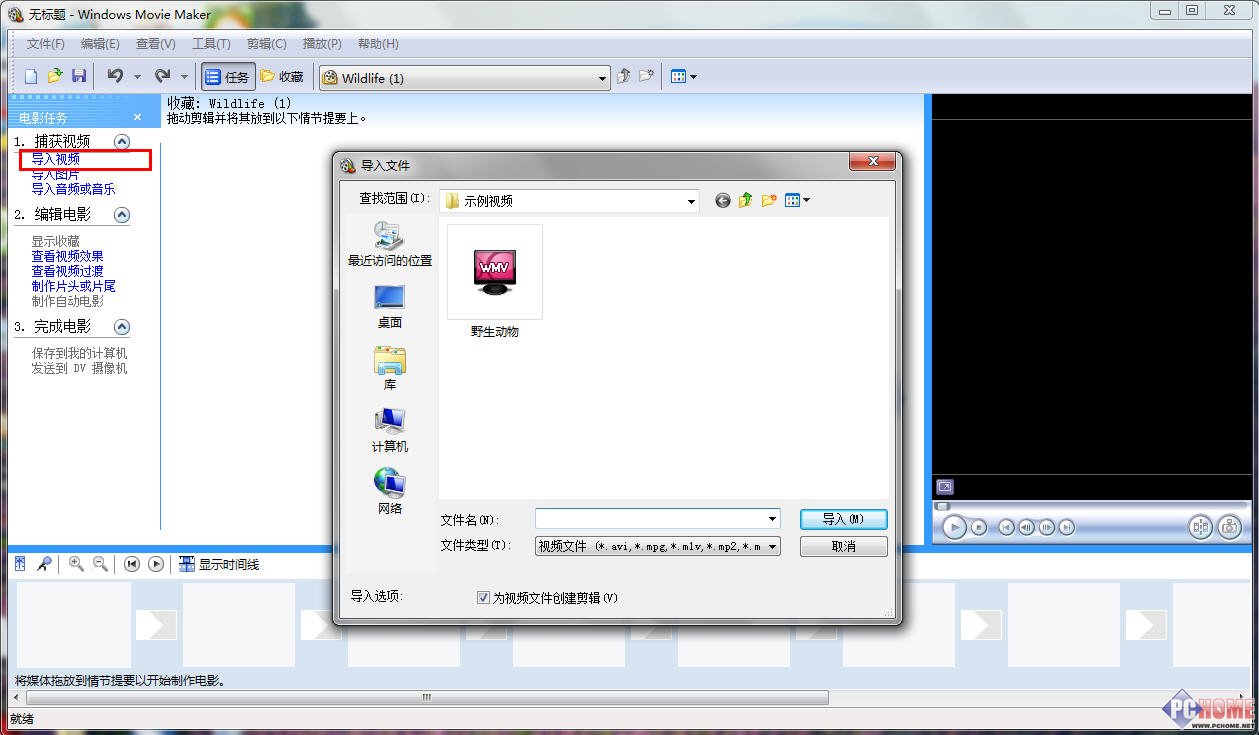Create a new project with the blank page icon
1259x735 pixels.
point(30,75)
